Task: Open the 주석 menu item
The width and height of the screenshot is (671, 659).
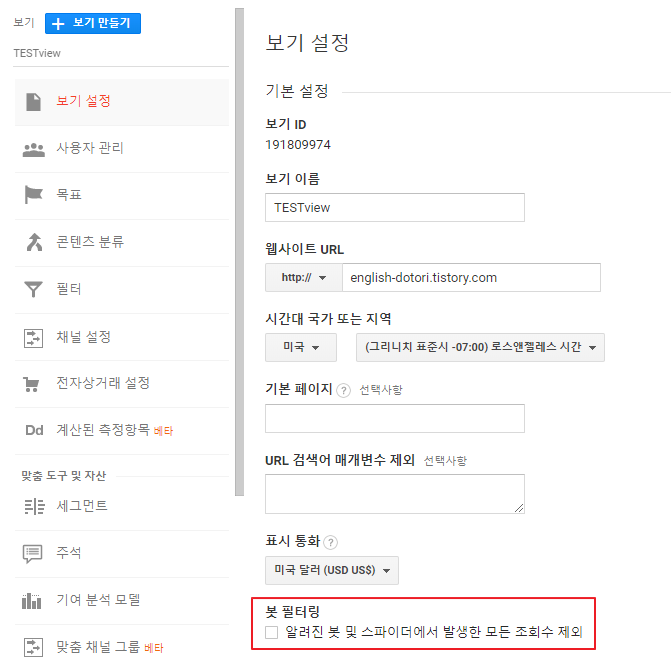Action: click(122, 554)
